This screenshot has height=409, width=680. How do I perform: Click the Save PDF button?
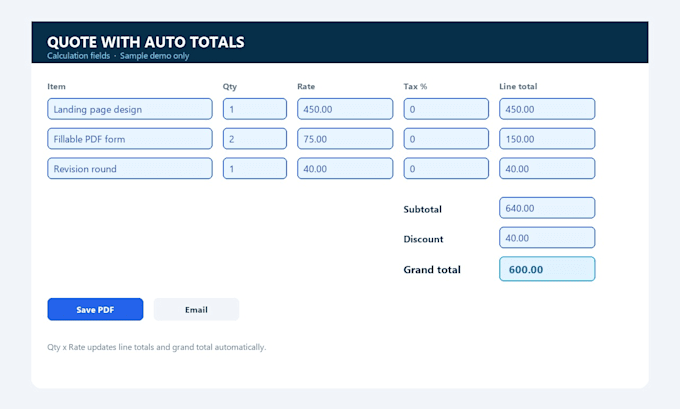95,309
